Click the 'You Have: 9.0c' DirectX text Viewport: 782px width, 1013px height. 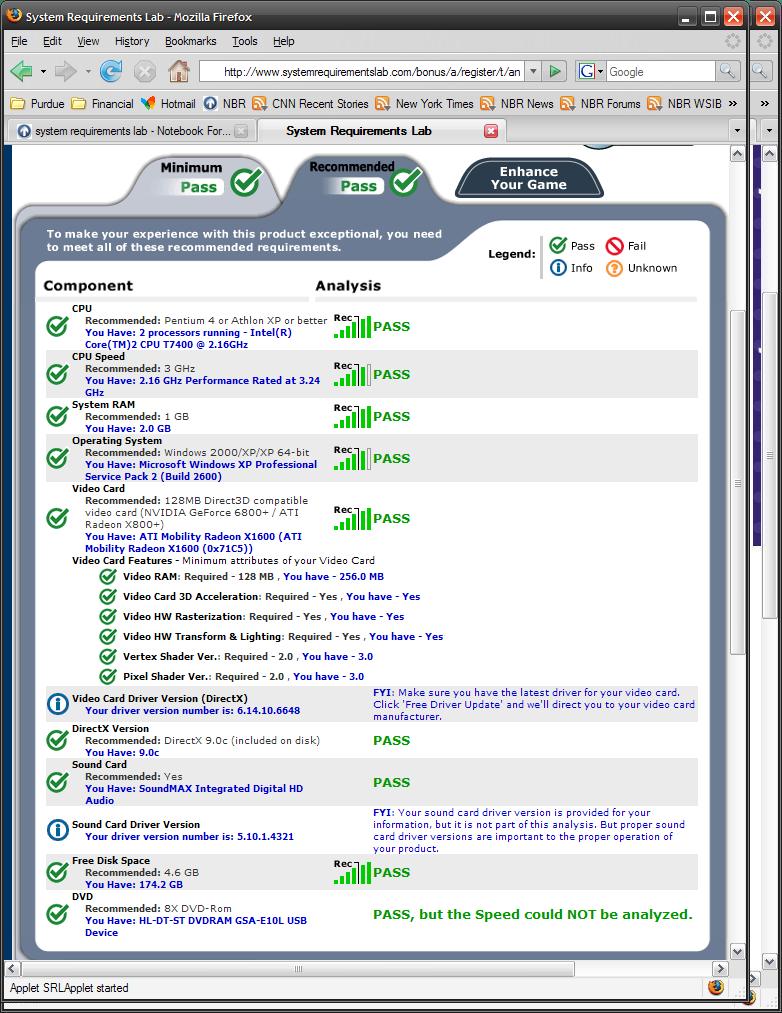(x=122, y=753)
